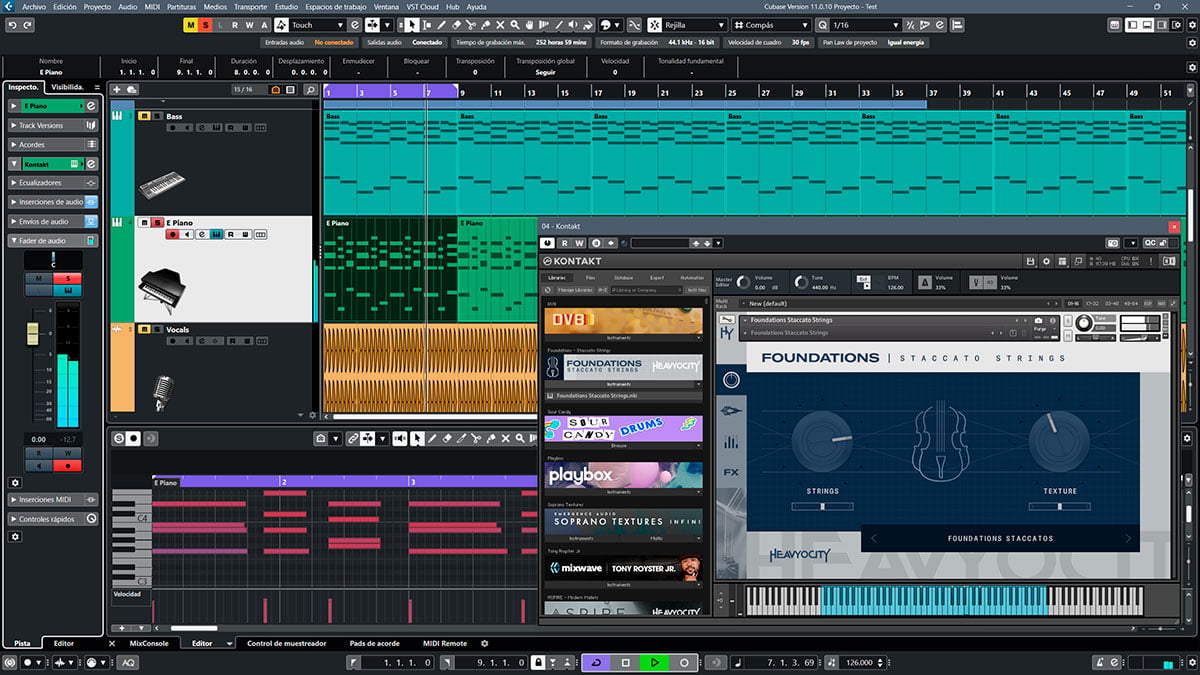
Task: Open the Compás grid type dropdown
Action: coord(773,24)
